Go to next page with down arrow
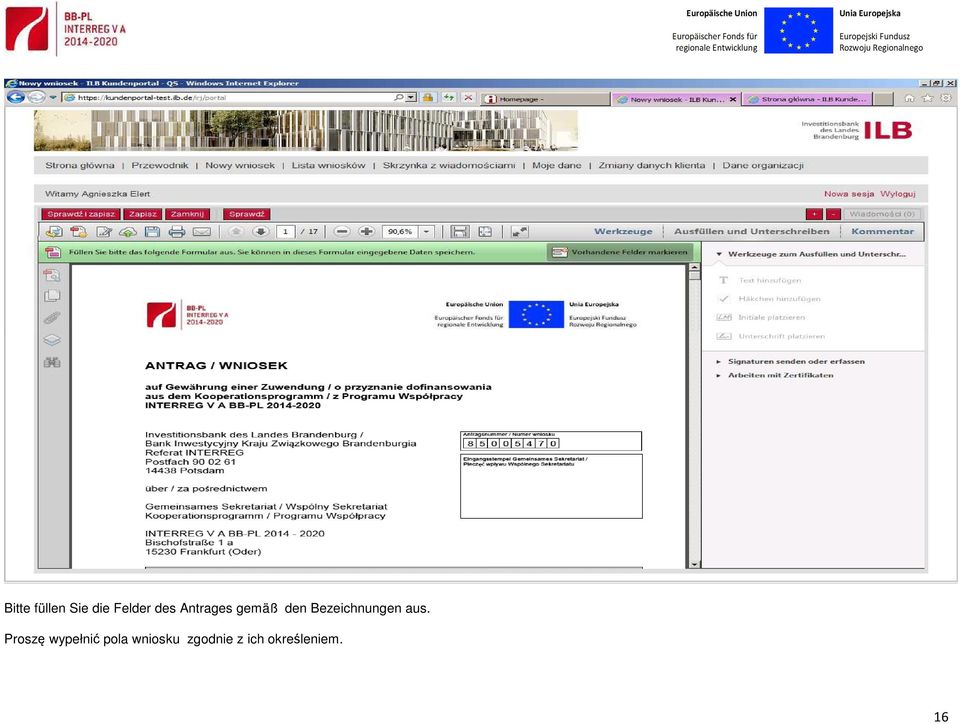This screenshot has width=960, height=724. [261, 231]
